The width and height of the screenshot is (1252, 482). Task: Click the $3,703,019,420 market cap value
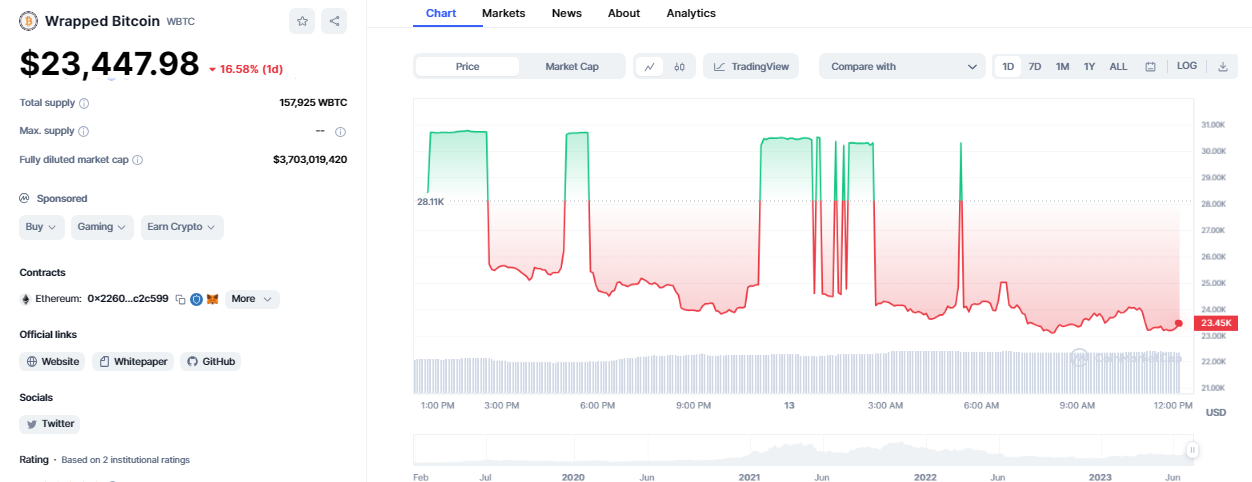point(310,159)
